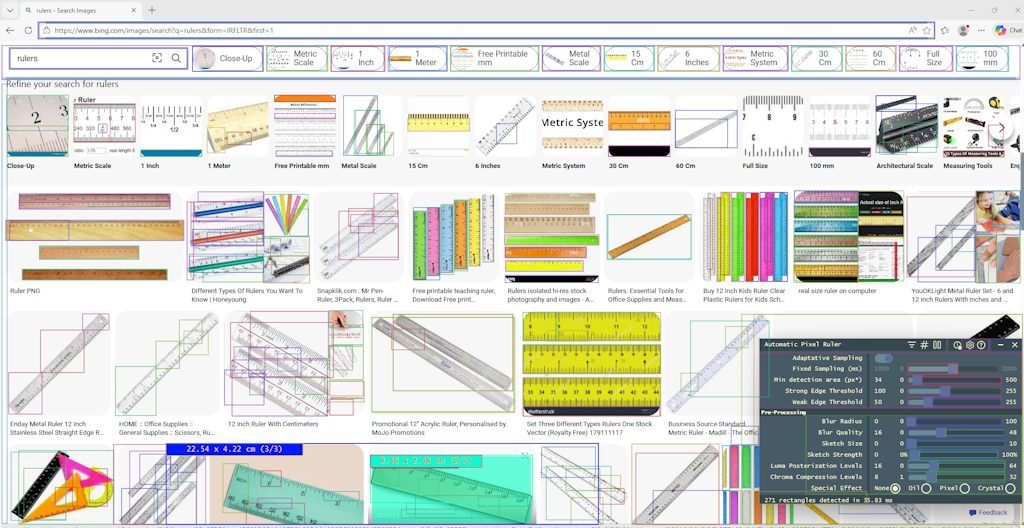The image size is (1024, 528).
Task: Adjust Blur Radius slider
Action: tap(954, 421)
